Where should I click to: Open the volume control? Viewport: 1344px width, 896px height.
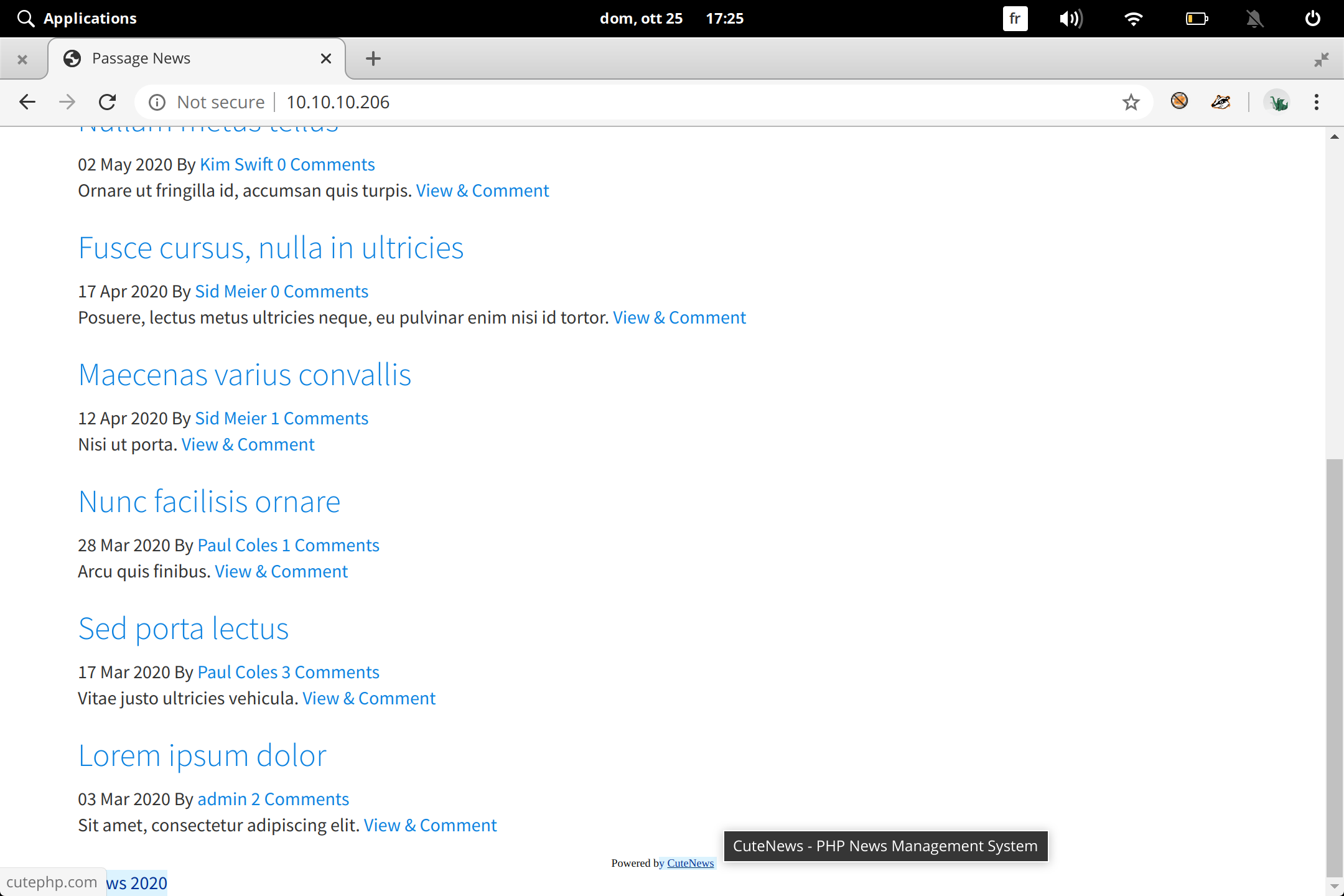(x=1070, y=18)
